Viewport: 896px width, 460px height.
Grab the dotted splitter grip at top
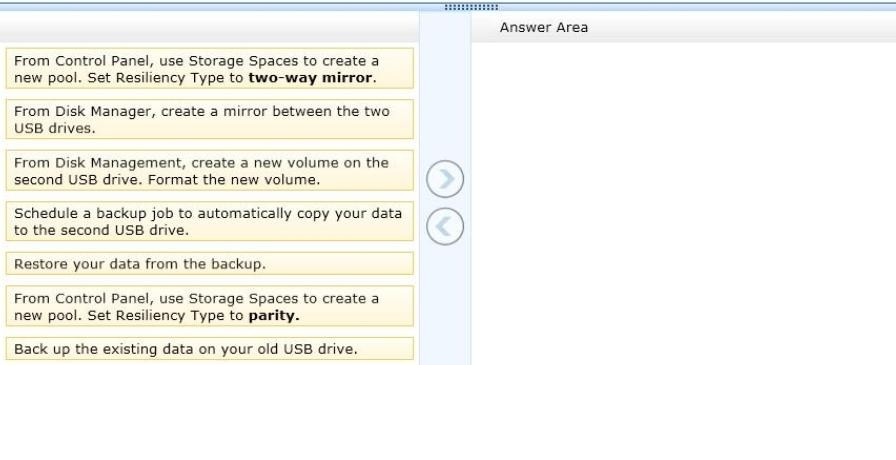pos(471,7)
